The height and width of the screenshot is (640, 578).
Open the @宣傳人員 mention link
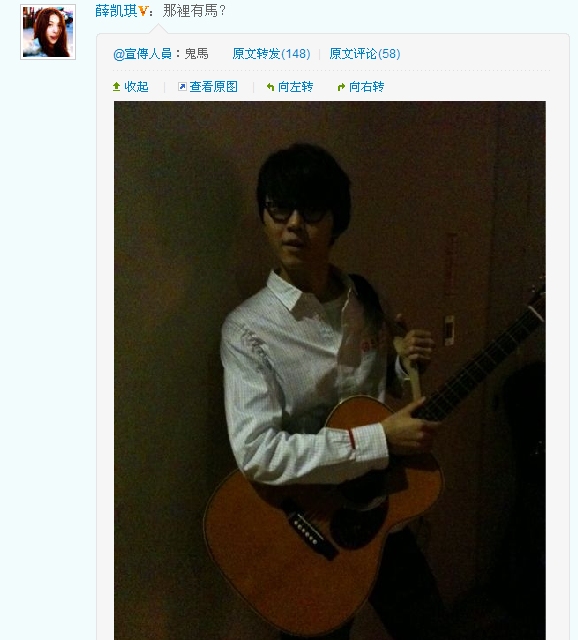(142, 54)
